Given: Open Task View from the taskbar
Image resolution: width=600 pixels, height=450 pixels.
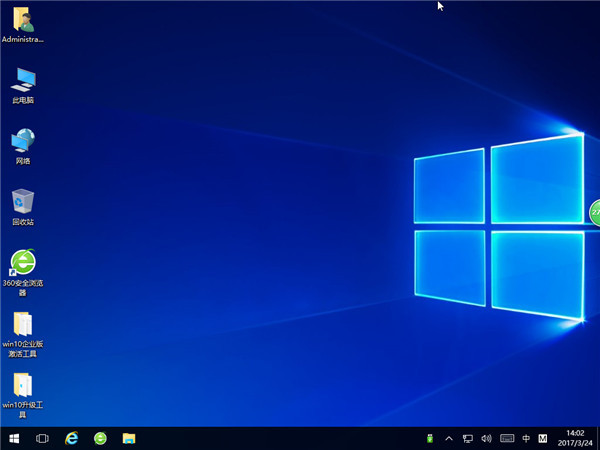Looking at the screenshot, I should (x=42, y=439).
